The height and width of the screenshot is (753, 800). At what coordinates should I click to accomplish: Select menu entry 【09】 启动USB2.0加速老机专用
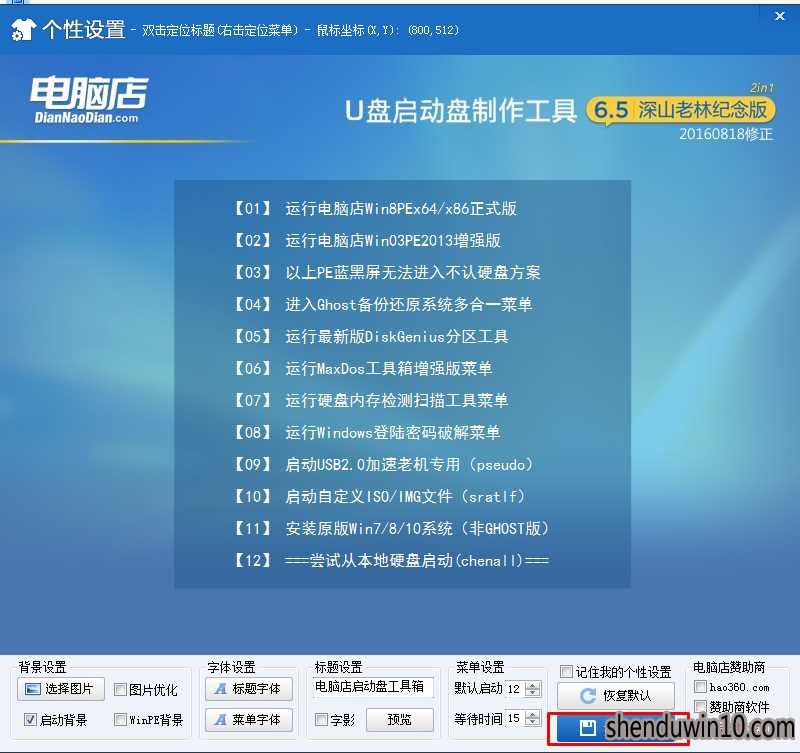click(383, 465)
